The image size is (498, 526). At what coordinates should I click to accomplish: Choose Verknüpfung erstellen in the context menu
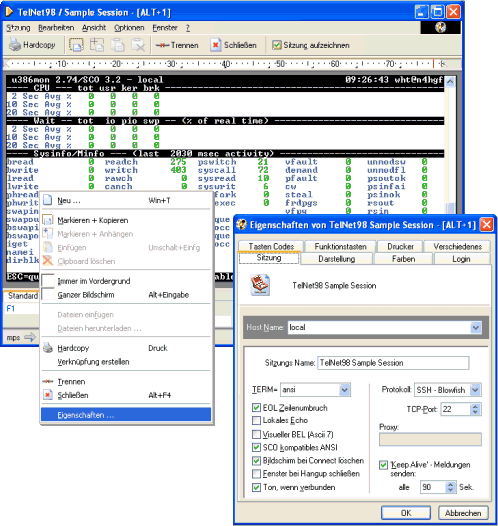[x=126, y=362]
